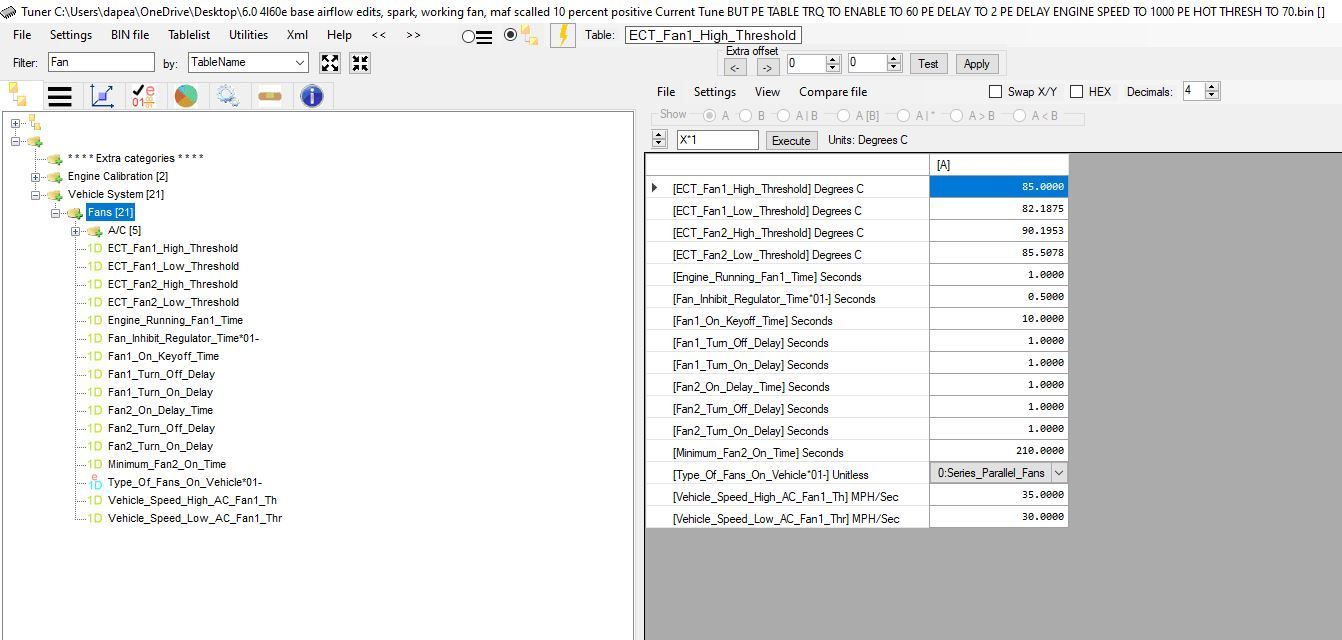Image resolution: width=1342 pixels, height=640 pixels.
Task: Open the Compare file menu
Action: (x=833, y=92)
